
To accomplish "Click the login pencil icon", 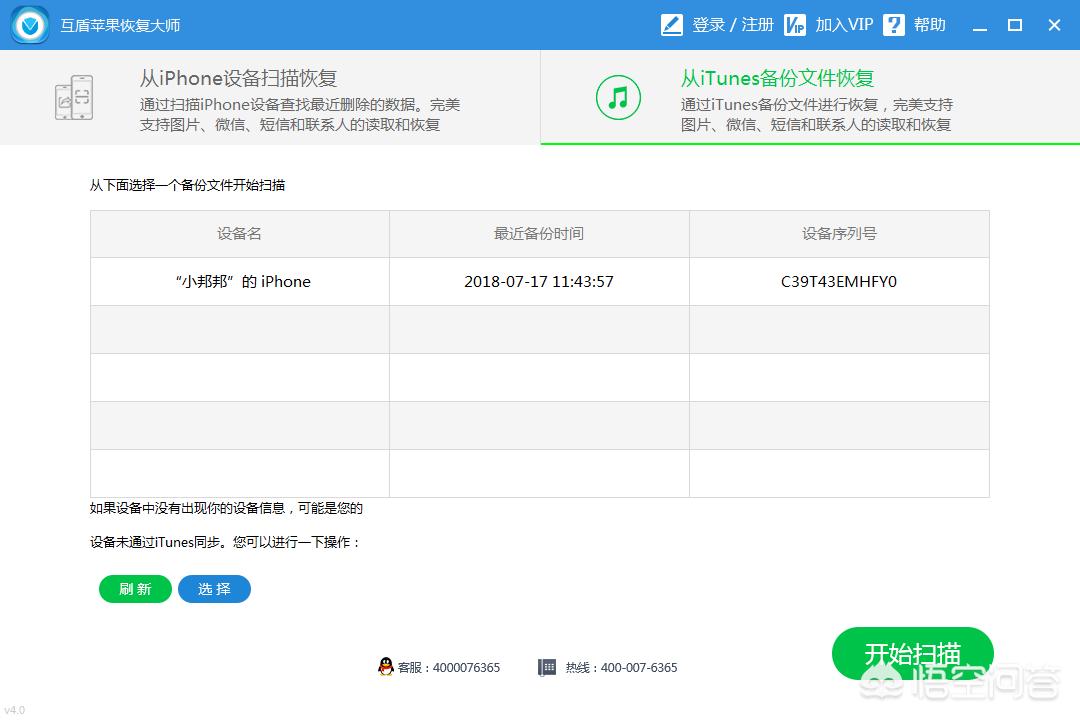I will pyautogui.click(x=672, y=25).
